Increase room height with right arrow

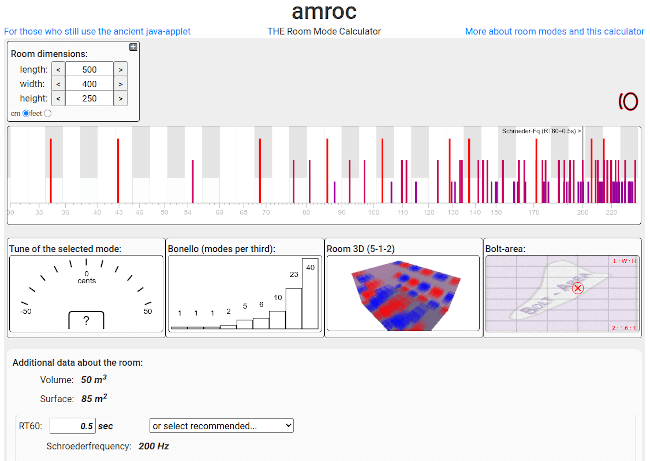coord(120,98)
